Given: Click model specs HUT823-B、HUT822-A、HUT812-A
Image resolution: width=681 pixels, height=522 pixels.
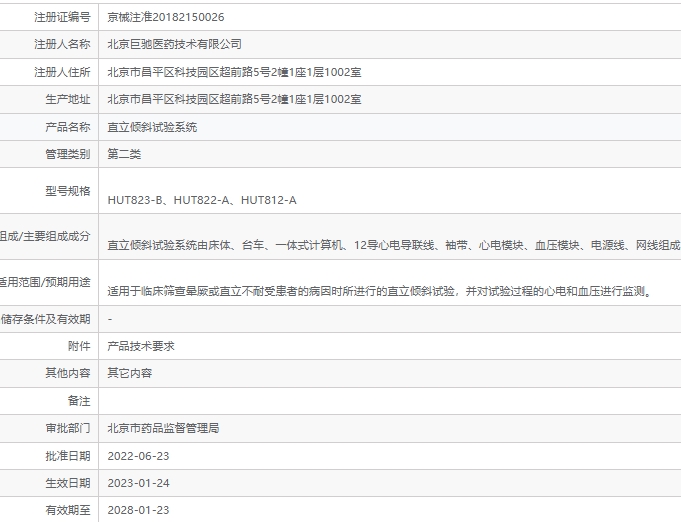Looking at the screenshot, I should (x=202, y=200).
